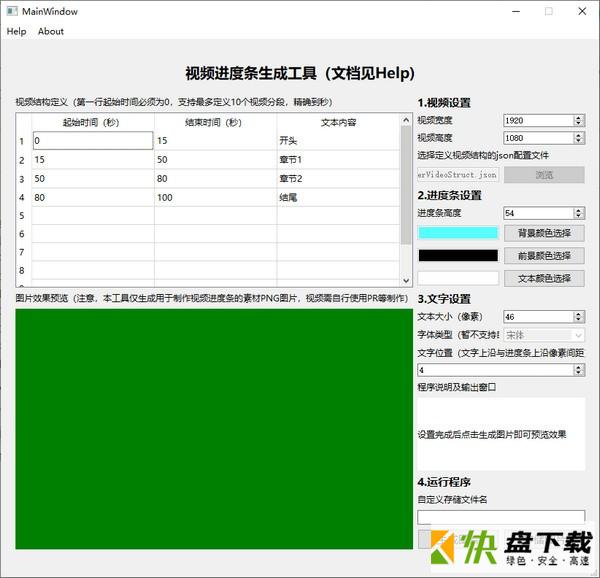Click table scrollbar down arrow
Image resolution: width=600 pixels, height=578 pixels.
(406, 280)
